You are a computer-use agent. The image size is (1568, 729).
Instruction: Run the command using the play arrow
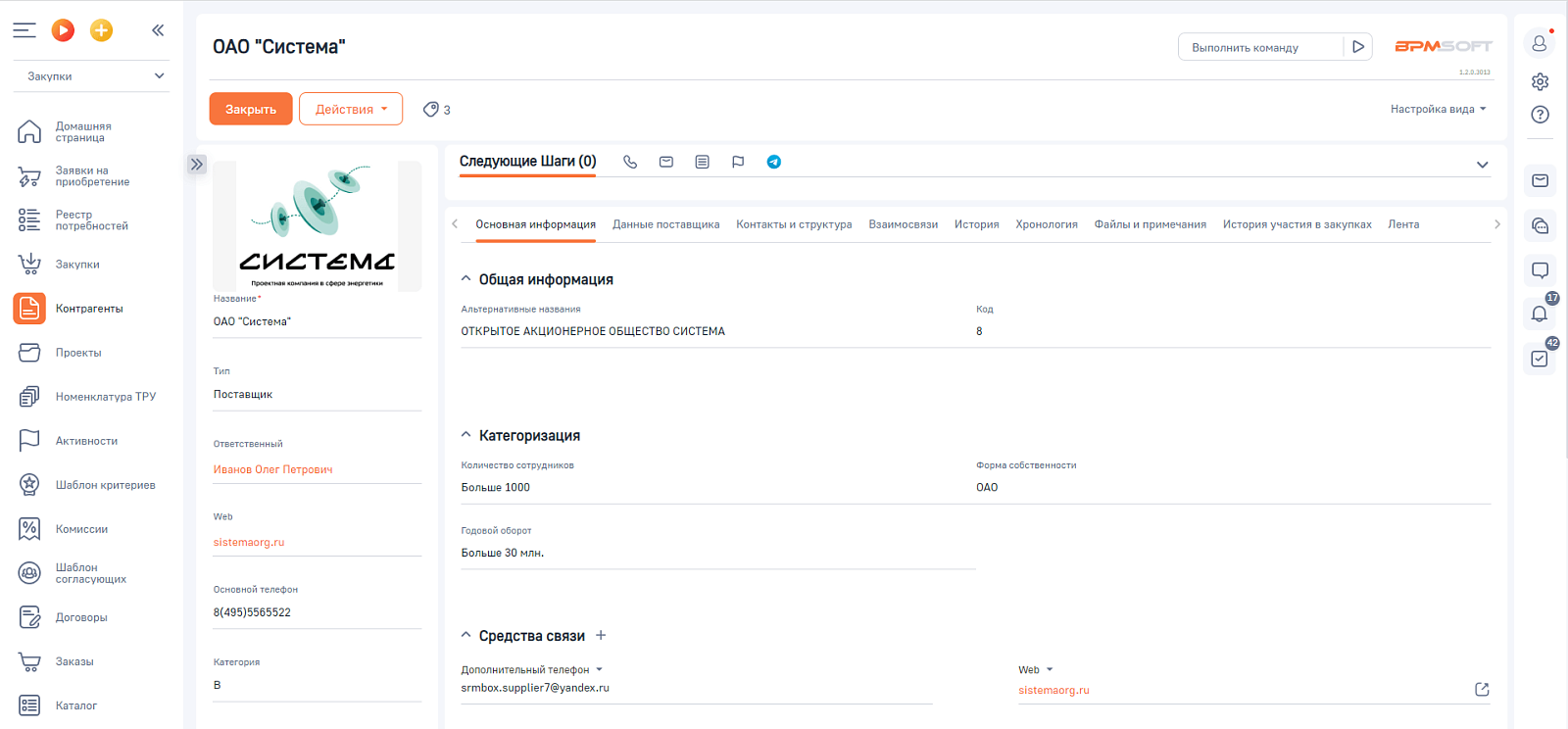(1357, 47)
